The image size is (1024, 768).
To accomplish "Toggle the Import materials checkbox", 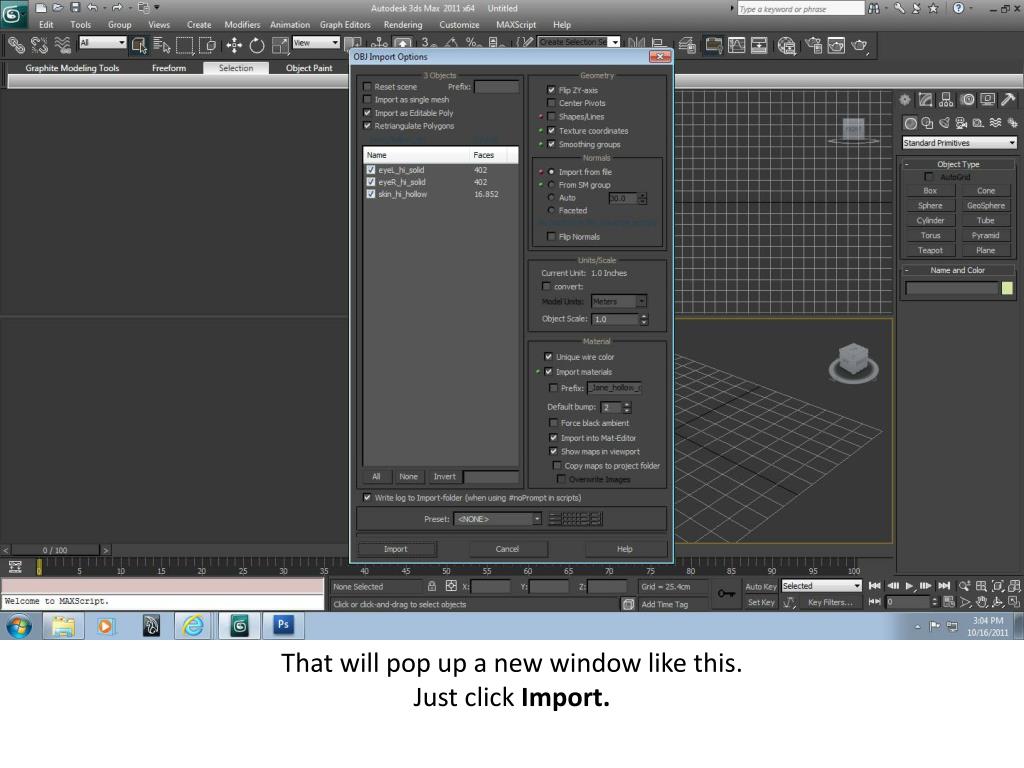I will (x=549, y=372).
